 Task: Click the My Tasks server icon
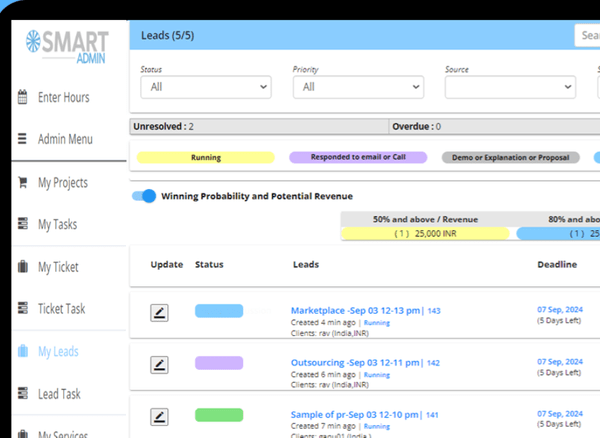[x=23, y=223]
